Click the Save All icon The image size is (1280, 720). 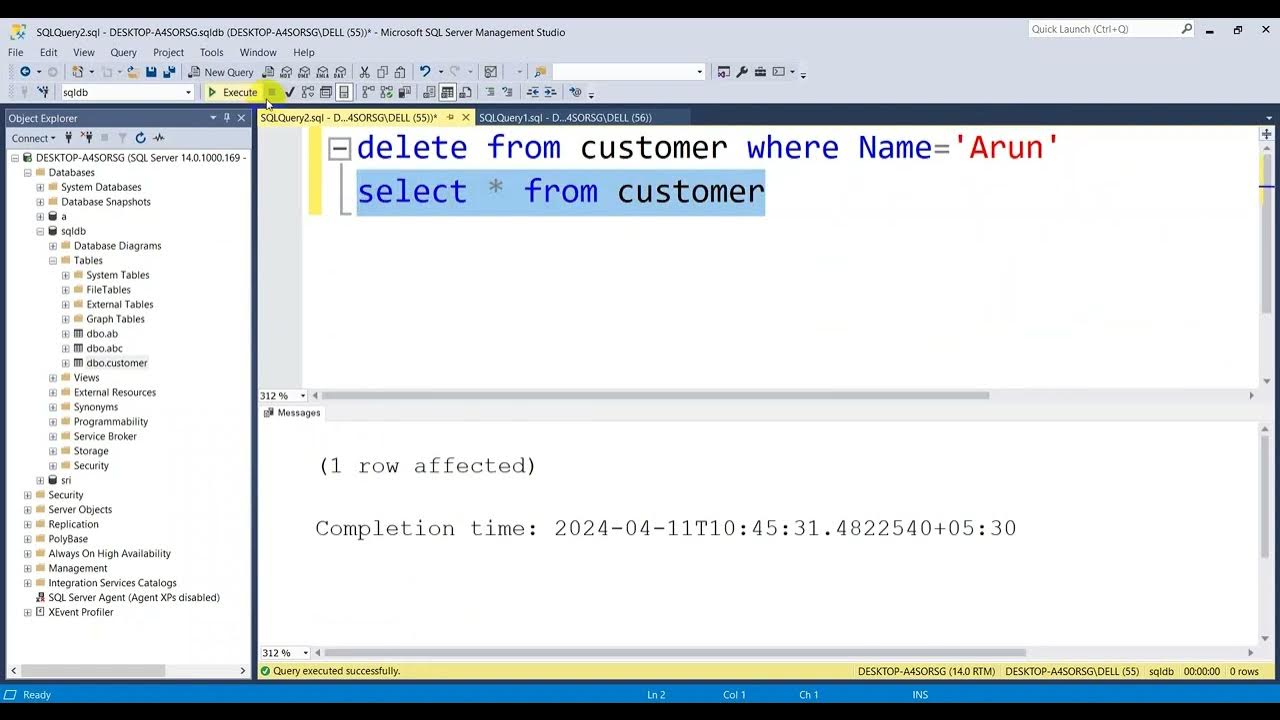[169, 72]
